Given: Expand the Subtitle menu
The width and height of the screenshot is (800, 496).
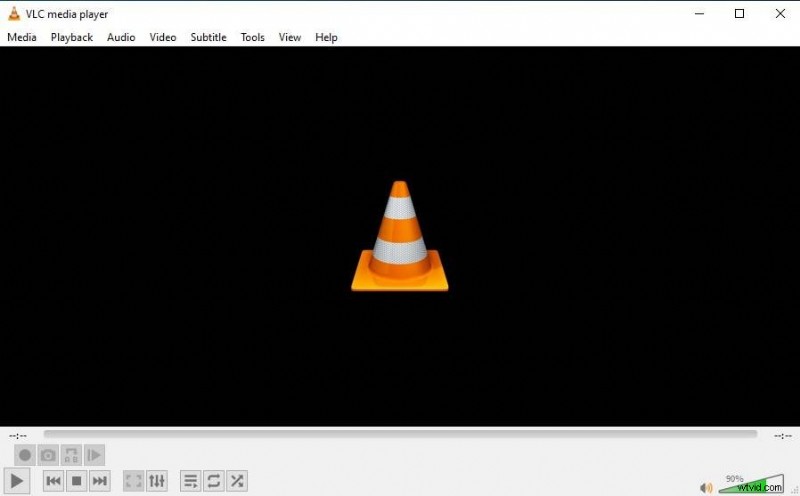Looking at the screenshot, I should click(208, 37).
